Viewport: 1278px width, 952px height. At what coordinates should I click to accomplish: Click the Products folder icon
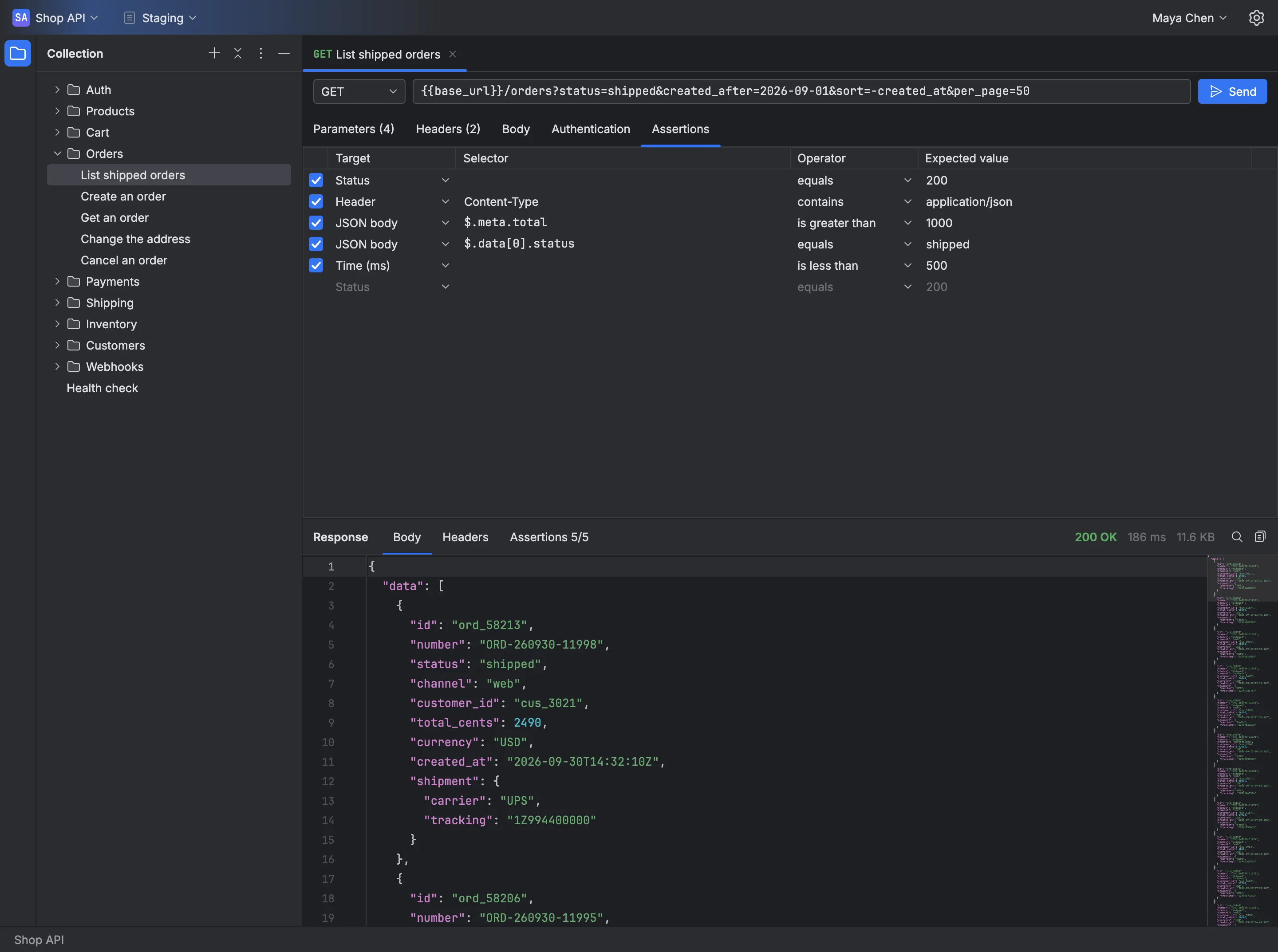[x=74, y=111]
